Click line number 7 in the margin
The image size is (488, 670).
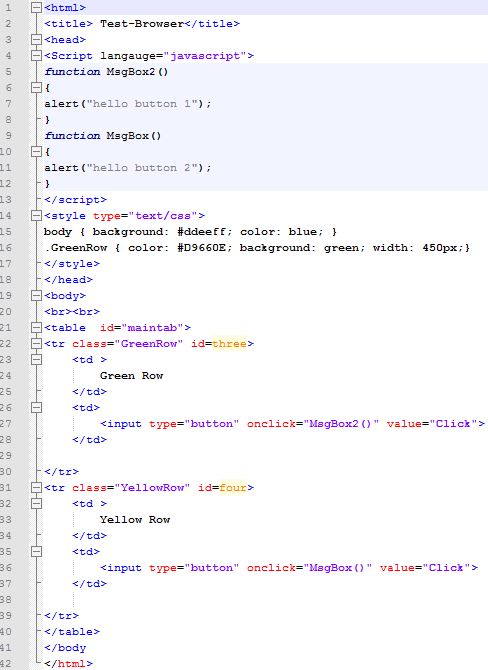click(x=8, y=104)
